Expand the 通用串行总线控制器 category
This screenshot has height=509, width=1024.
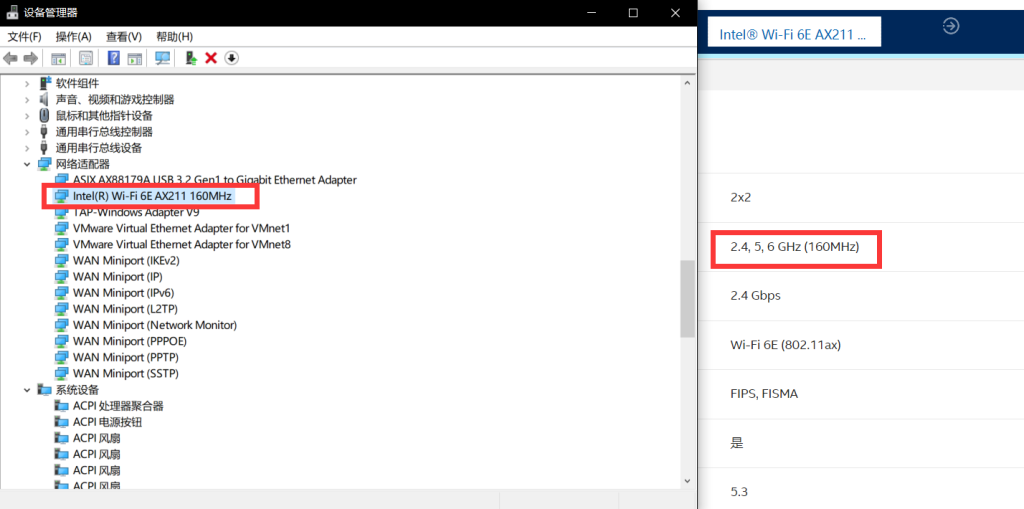pos(28,132)
